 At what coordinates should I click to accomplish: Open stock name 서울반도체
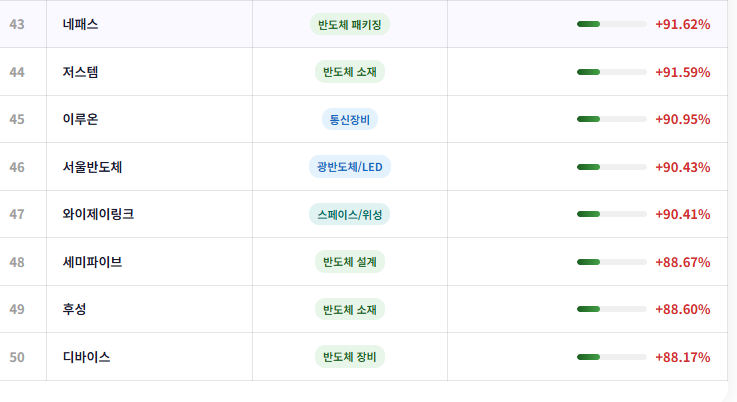tap(93, 167)
